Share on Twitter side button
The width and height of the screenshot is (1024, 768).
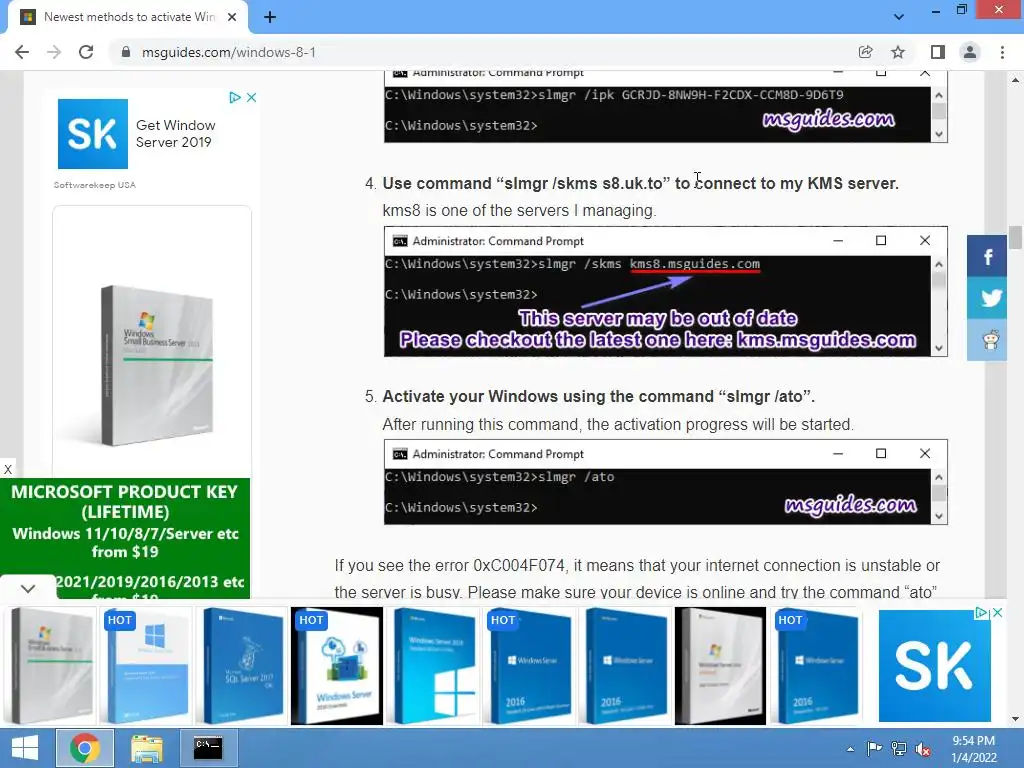pyautogui.click(x=987, y=298)
